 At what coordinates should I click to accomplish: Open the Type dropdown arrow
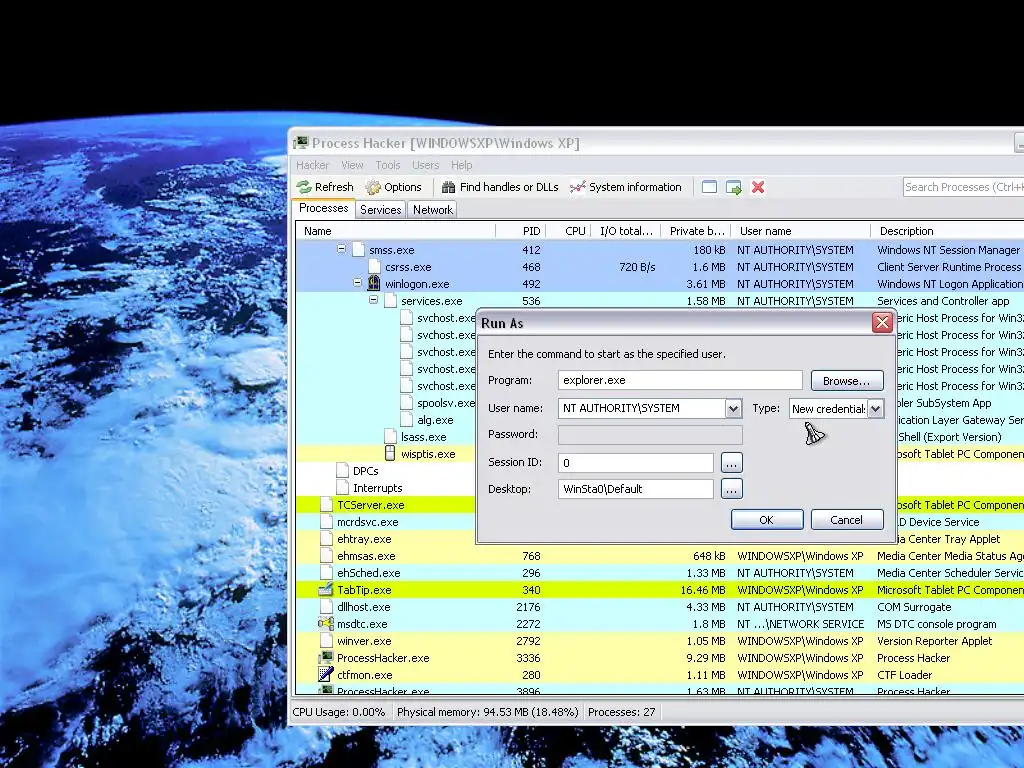coord(875,409)
